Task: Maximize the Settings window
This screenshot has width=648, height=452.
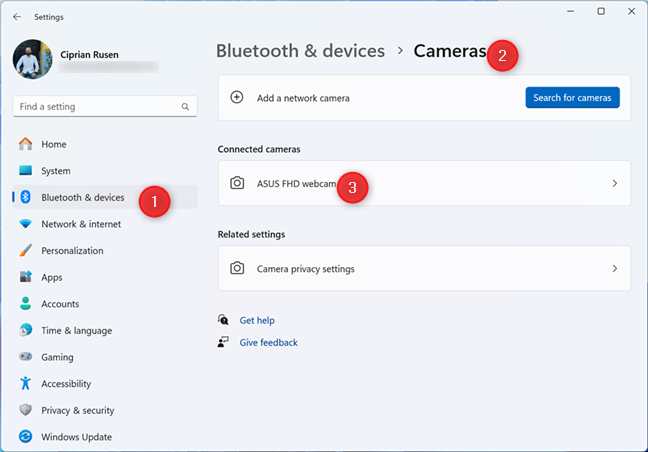Action: pyautogui.click(x=601, y=11)
